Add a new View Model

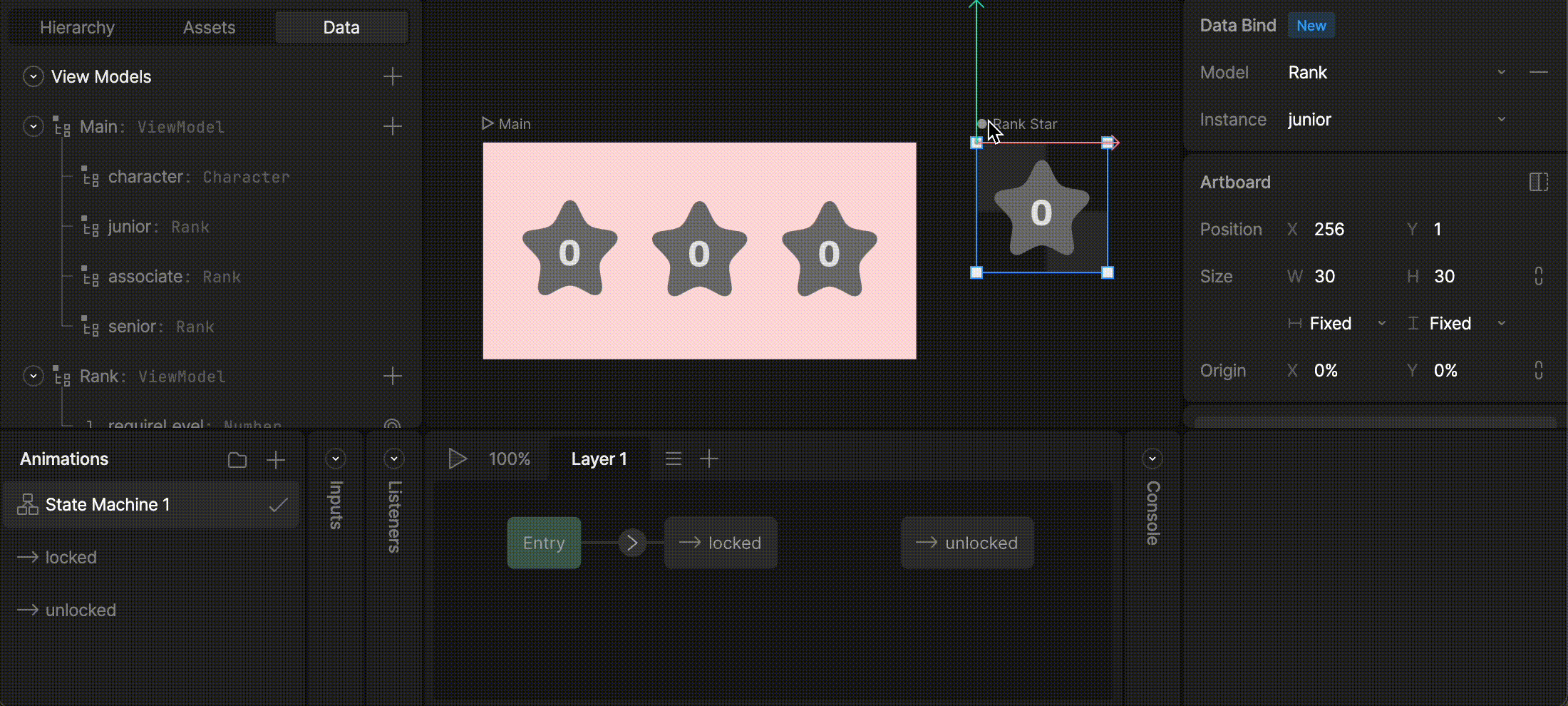point(393,76)
